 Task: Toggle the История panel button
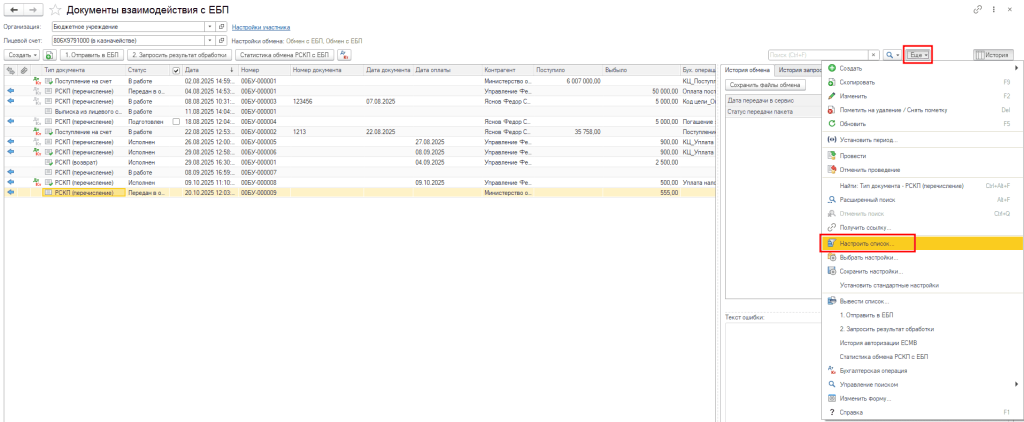pos(992,55)
